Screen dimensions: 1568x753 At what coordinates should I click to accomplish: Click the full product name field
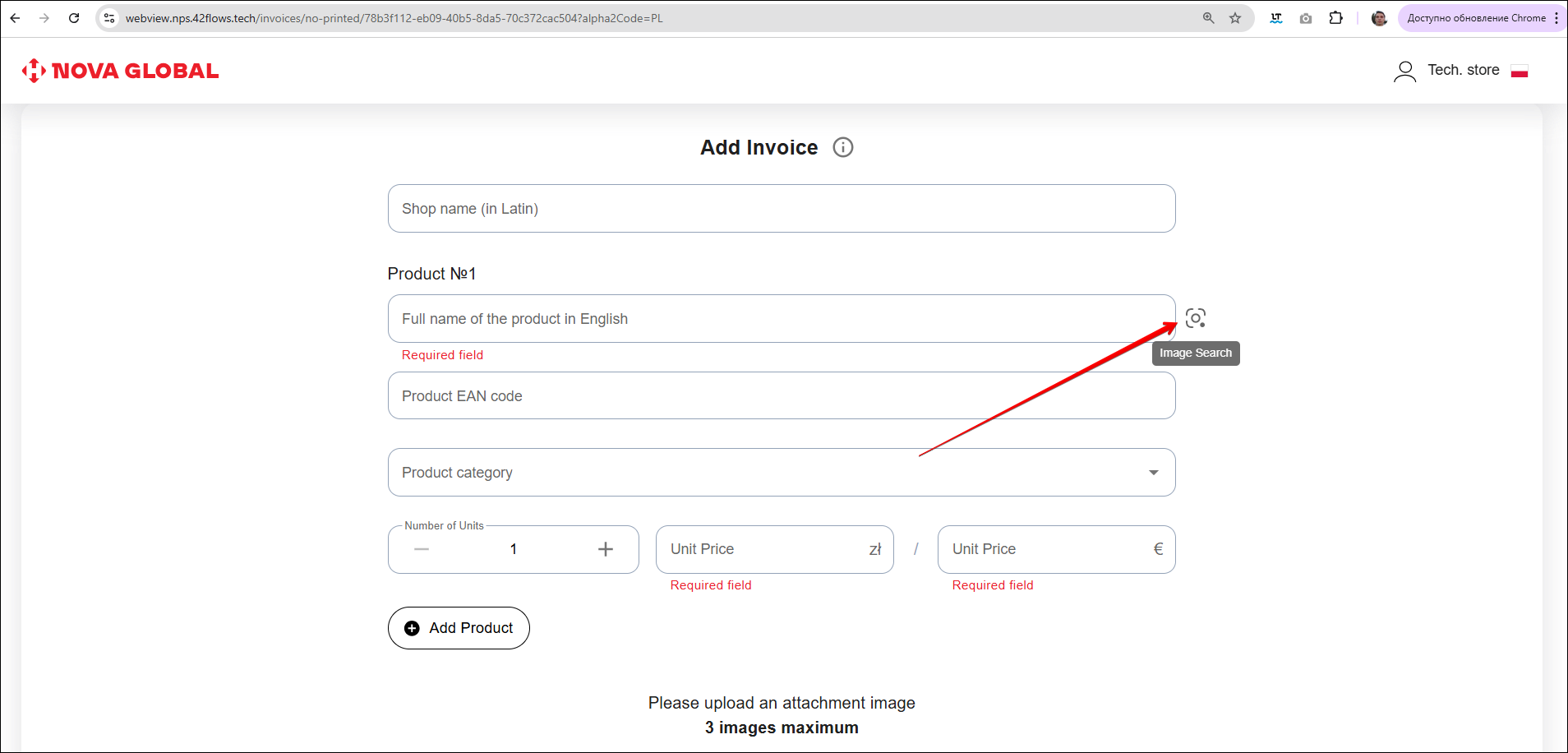781,319
